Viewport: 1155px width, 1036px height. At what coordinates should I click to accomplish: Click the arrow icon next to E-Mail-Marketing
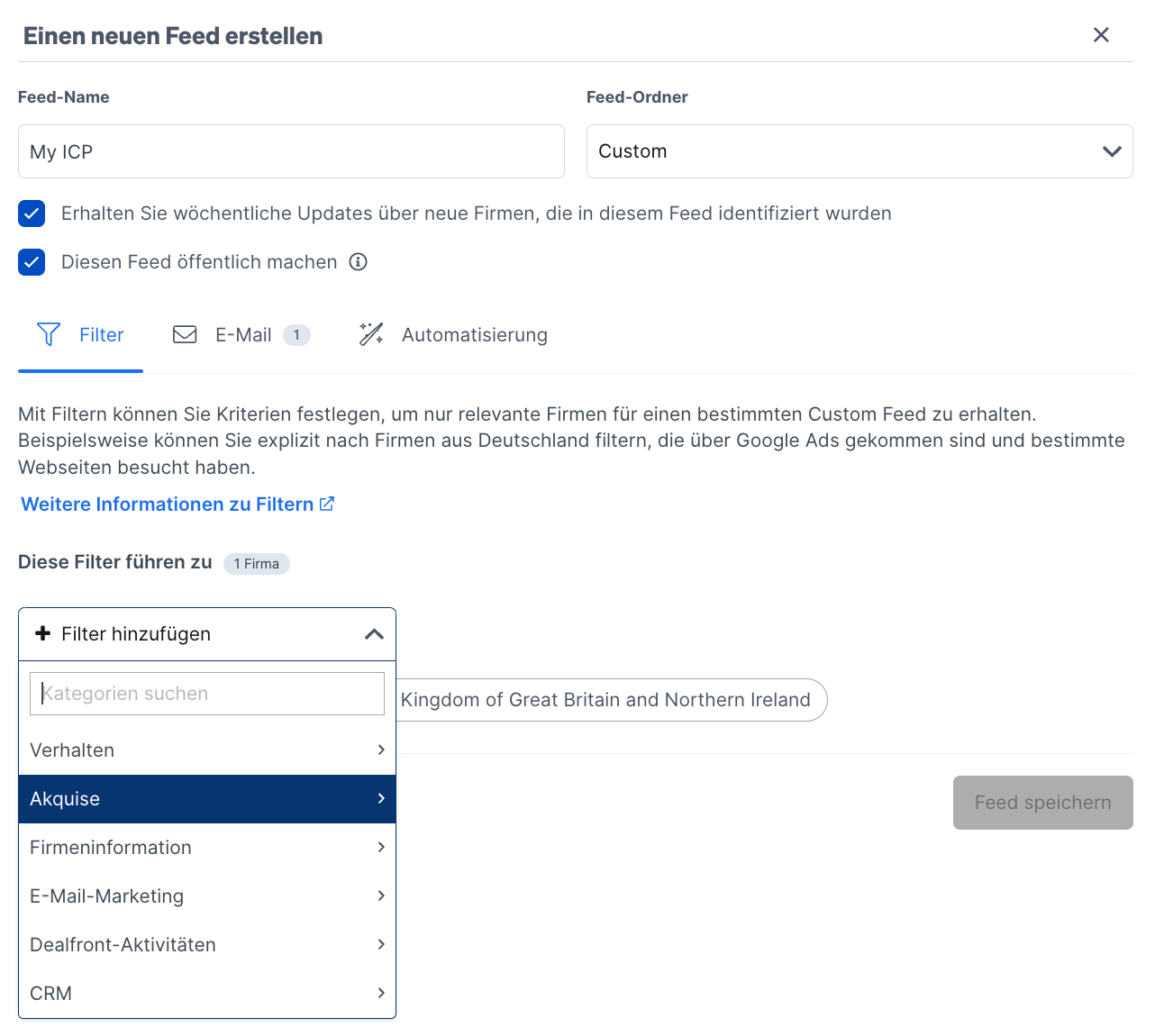(381, 895)
